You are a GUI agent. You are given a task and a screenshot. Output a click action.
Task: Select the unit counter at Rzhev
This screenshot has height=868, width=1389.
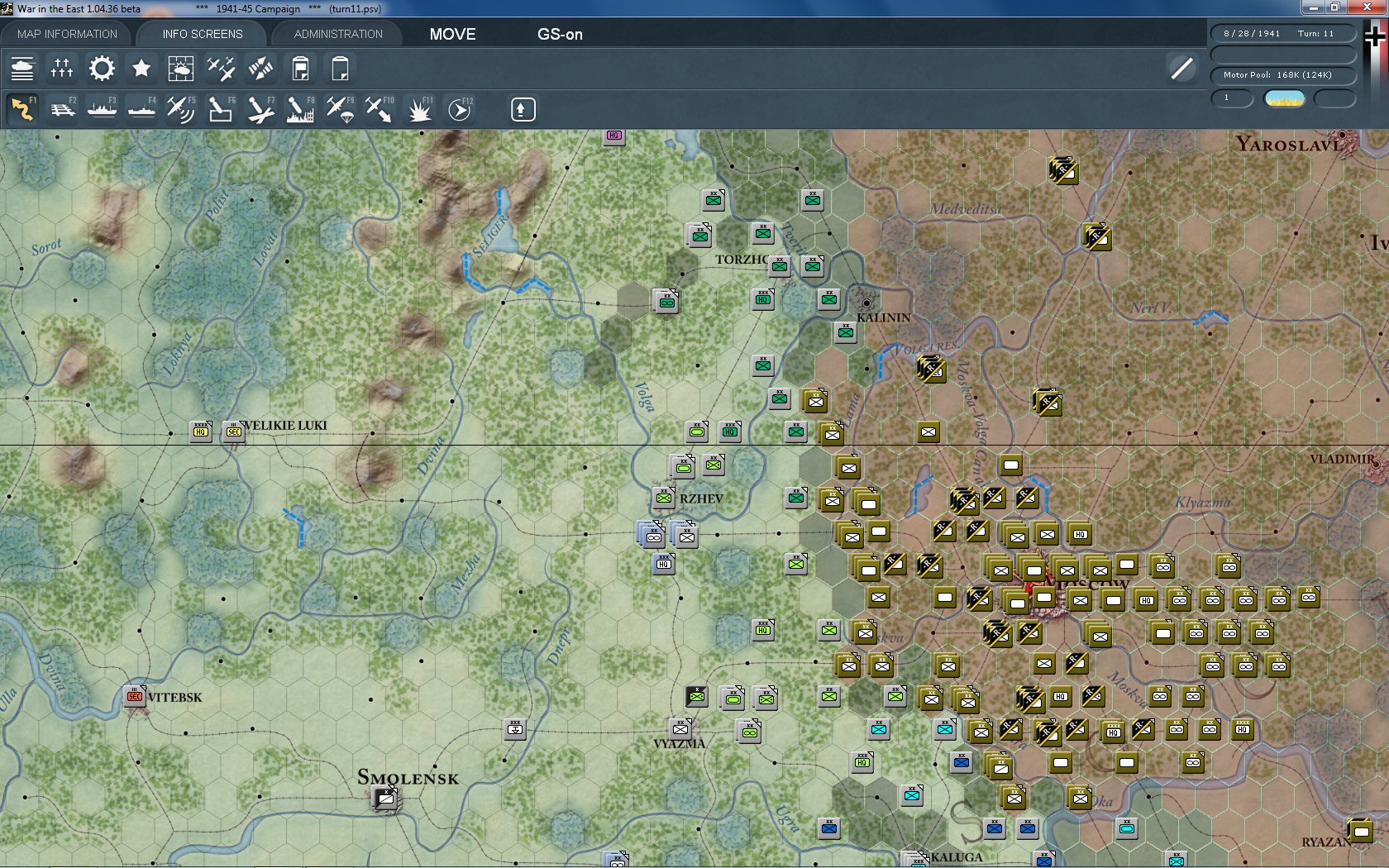(664, 498)
